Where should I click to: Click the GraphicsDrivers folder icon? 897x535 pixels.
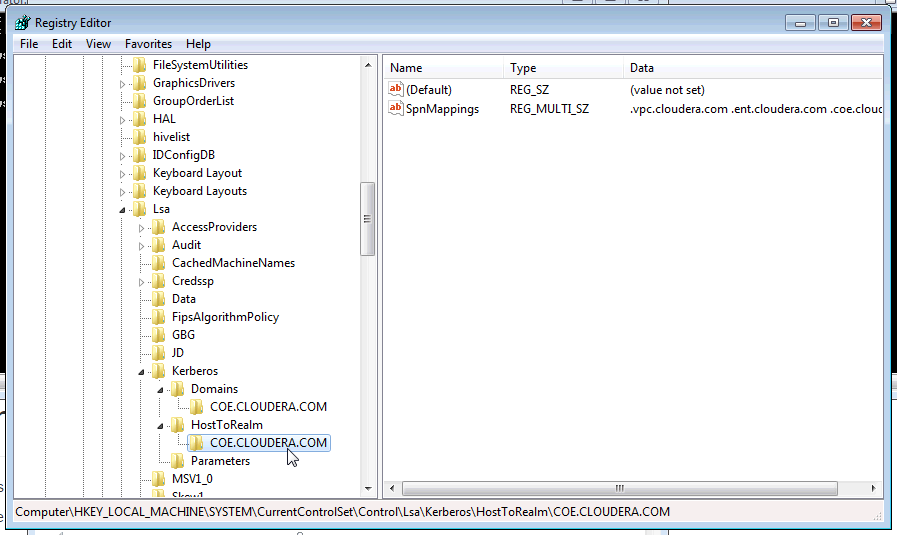(x=140, y=83)
